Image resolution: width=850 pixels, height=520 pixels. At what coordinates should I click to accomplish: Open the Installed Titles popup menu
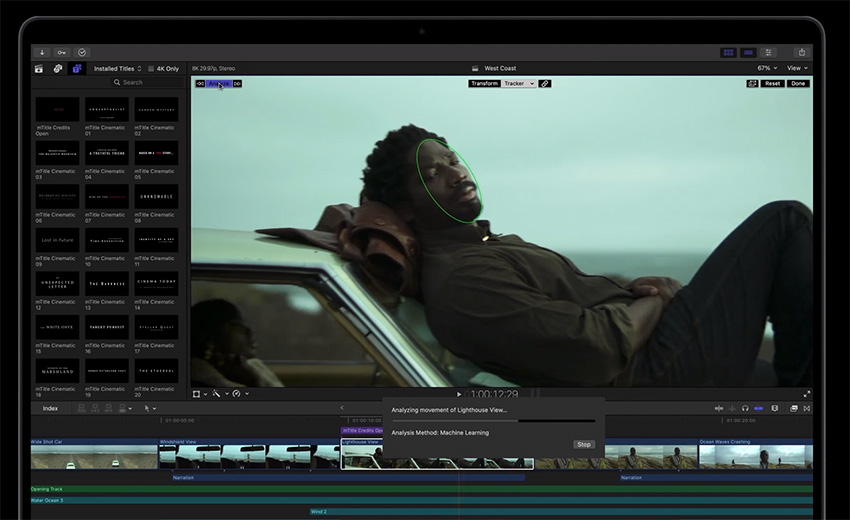tap(118, 69)
